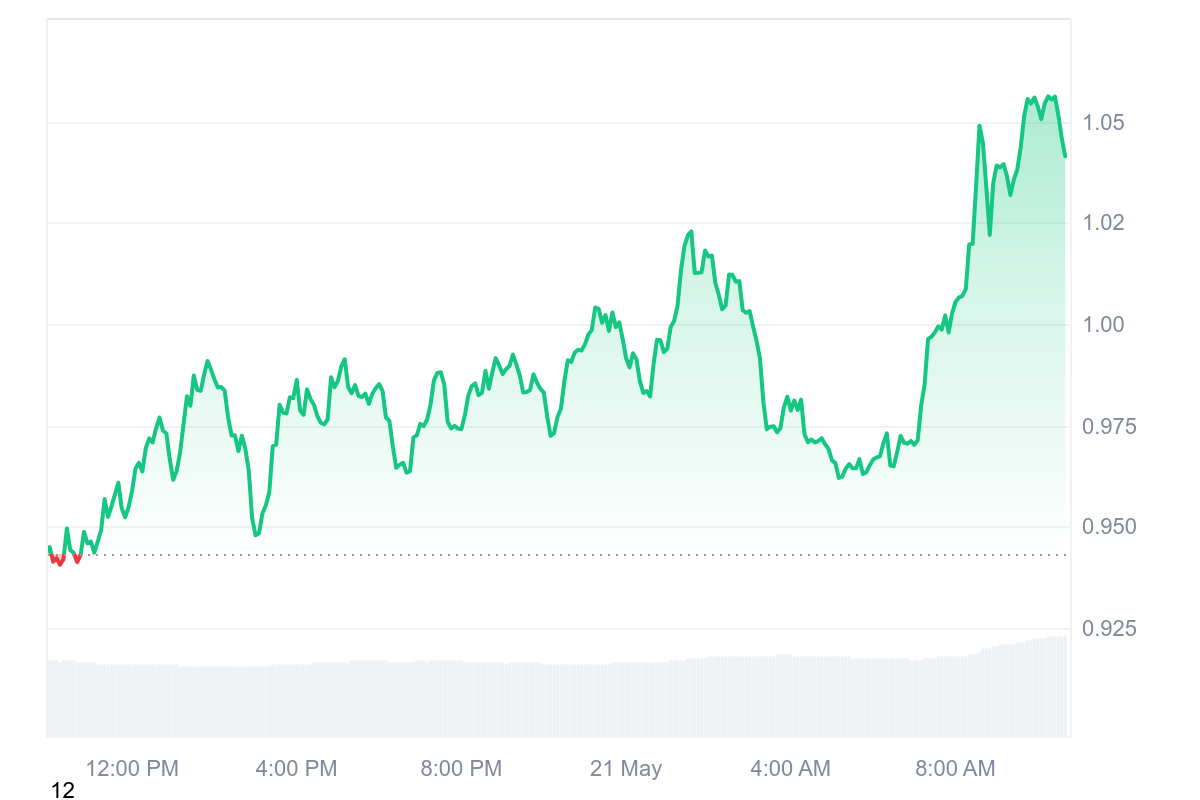Click the 4:00 PM time axis label
This screenshot has width=1200, height=800.
point(297,768)
